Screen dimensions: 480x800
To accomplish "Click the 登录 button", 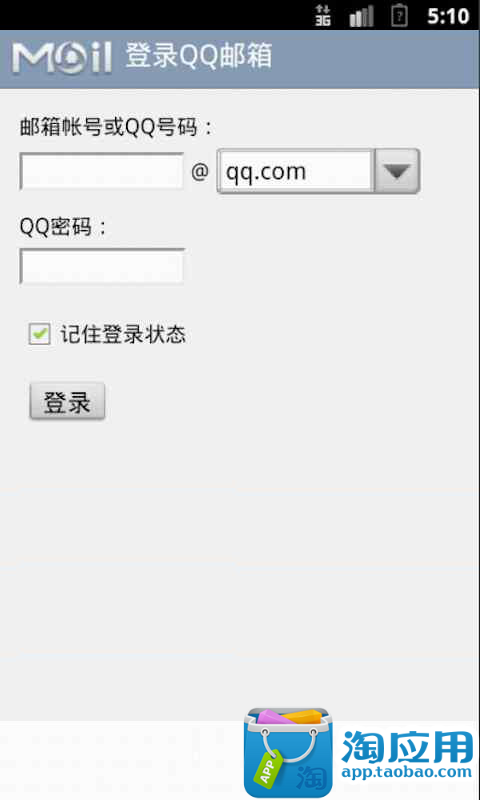I will pyautogui.click(x=67, y=402).
